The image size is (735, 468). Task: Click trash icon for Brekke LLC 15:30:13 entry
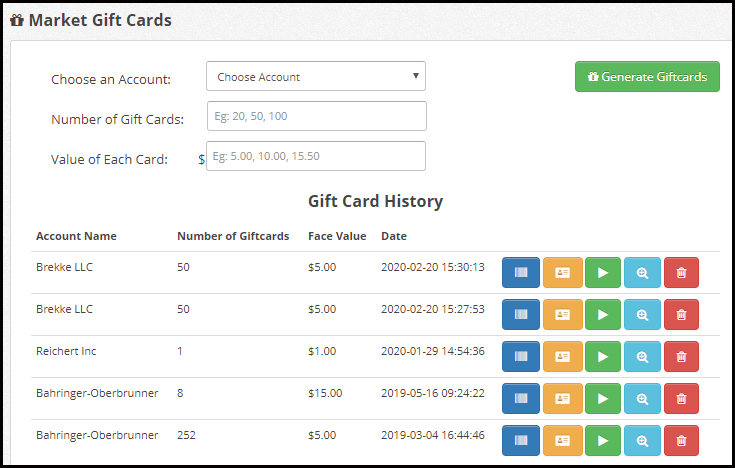681,272
